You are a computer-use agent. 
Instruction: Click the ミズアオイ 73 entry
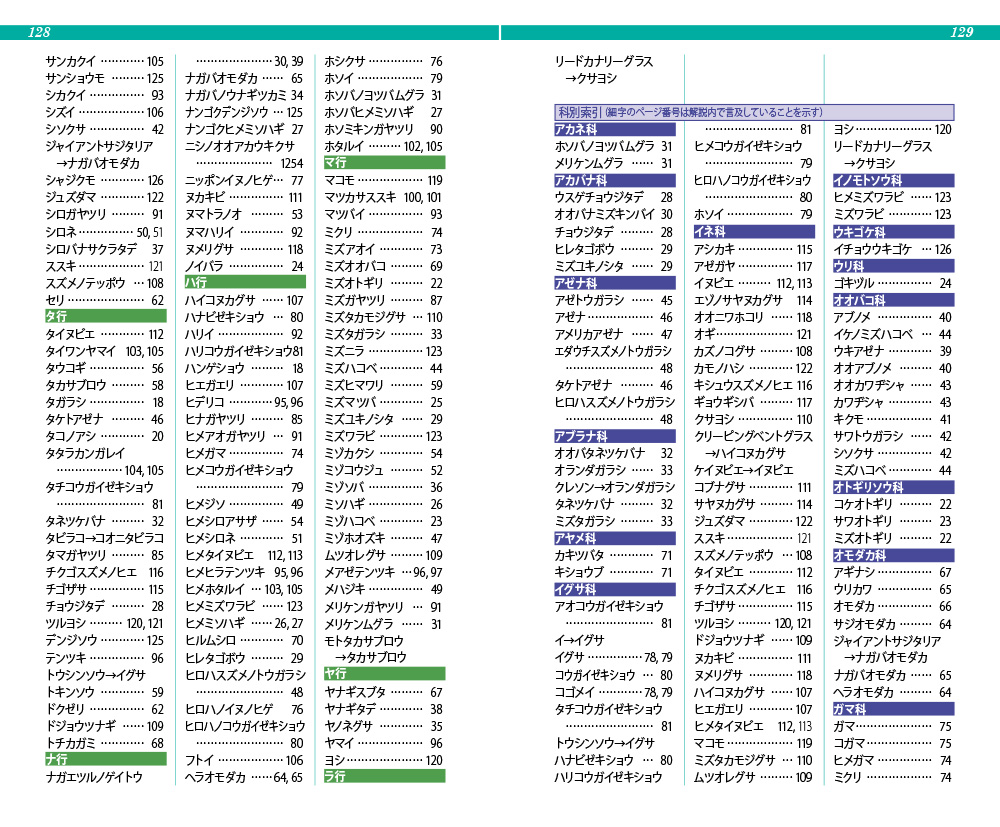(383, 249)
